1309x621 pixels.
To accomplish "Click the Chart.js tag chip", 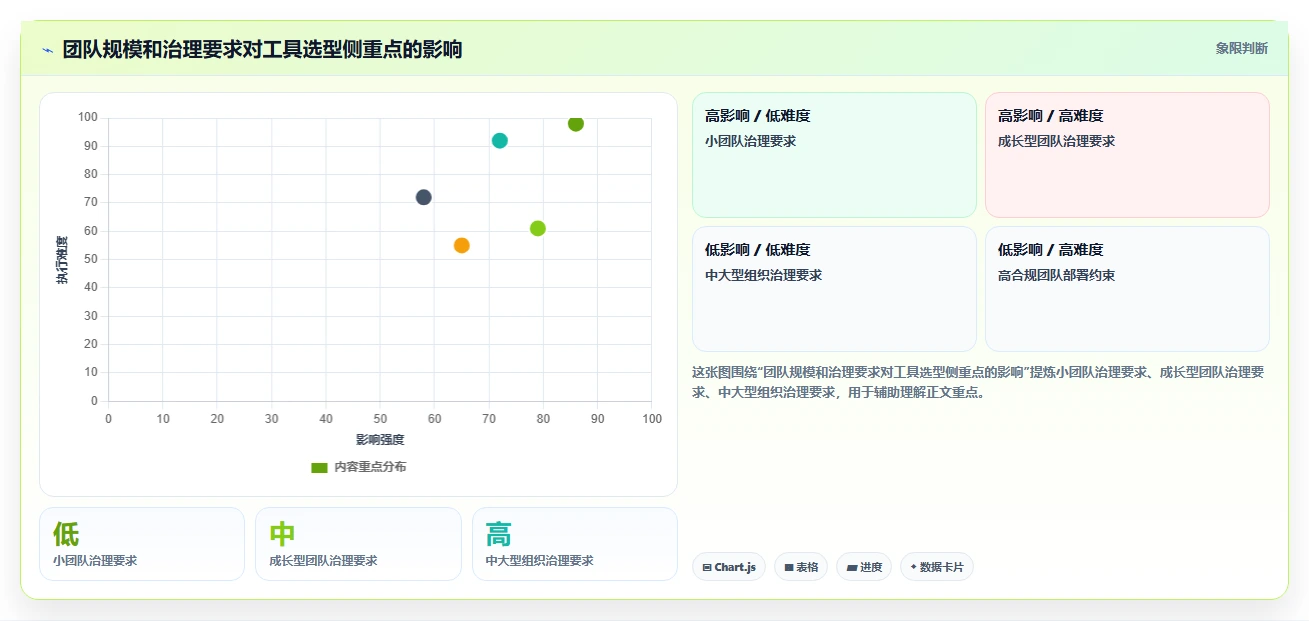I will pyautogui.click(x=729, y=567).
